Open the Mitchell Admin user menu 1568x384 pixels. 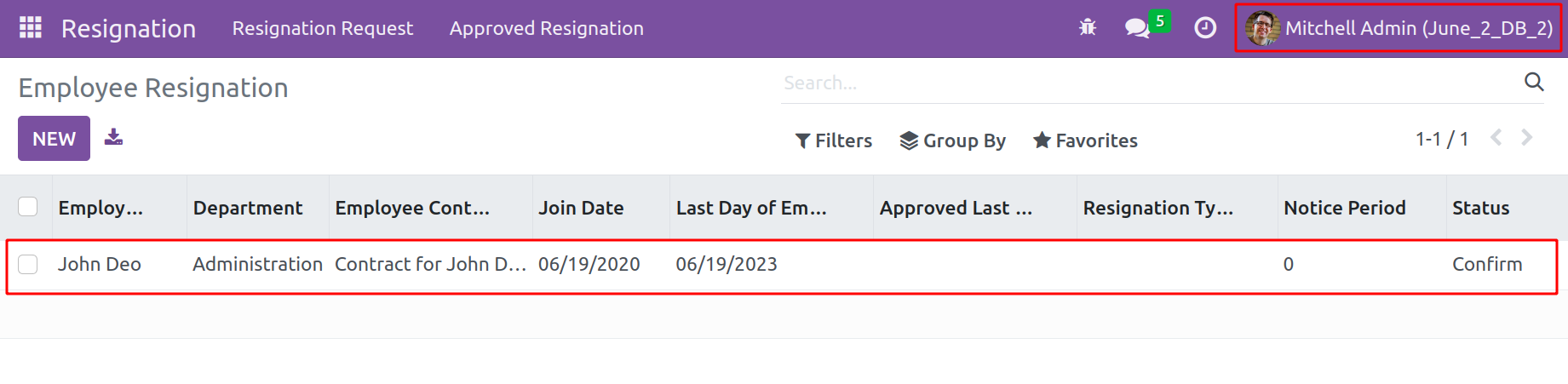click(1399, 28)
